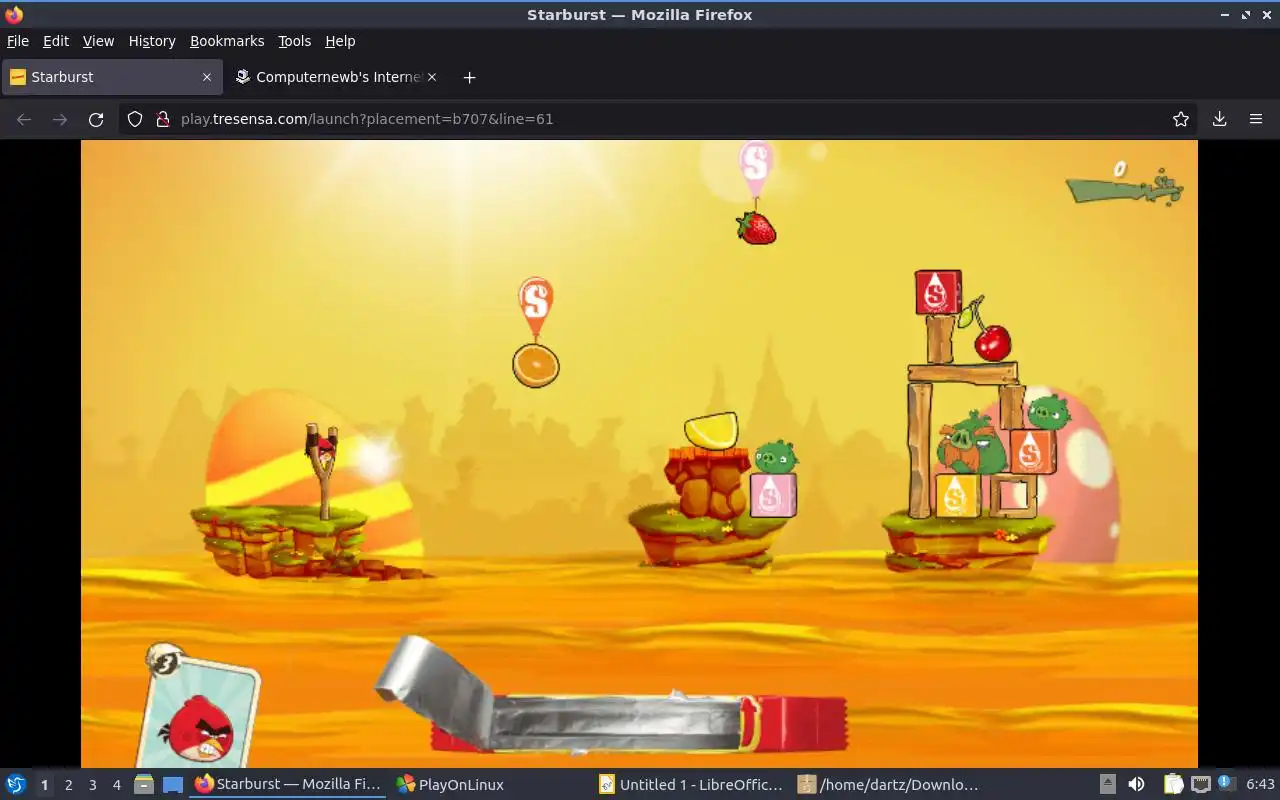The width and height of the screenshot is (1280, 800).
Task: Click the yellow lemon wedge on the rocks
Action: 712,431
